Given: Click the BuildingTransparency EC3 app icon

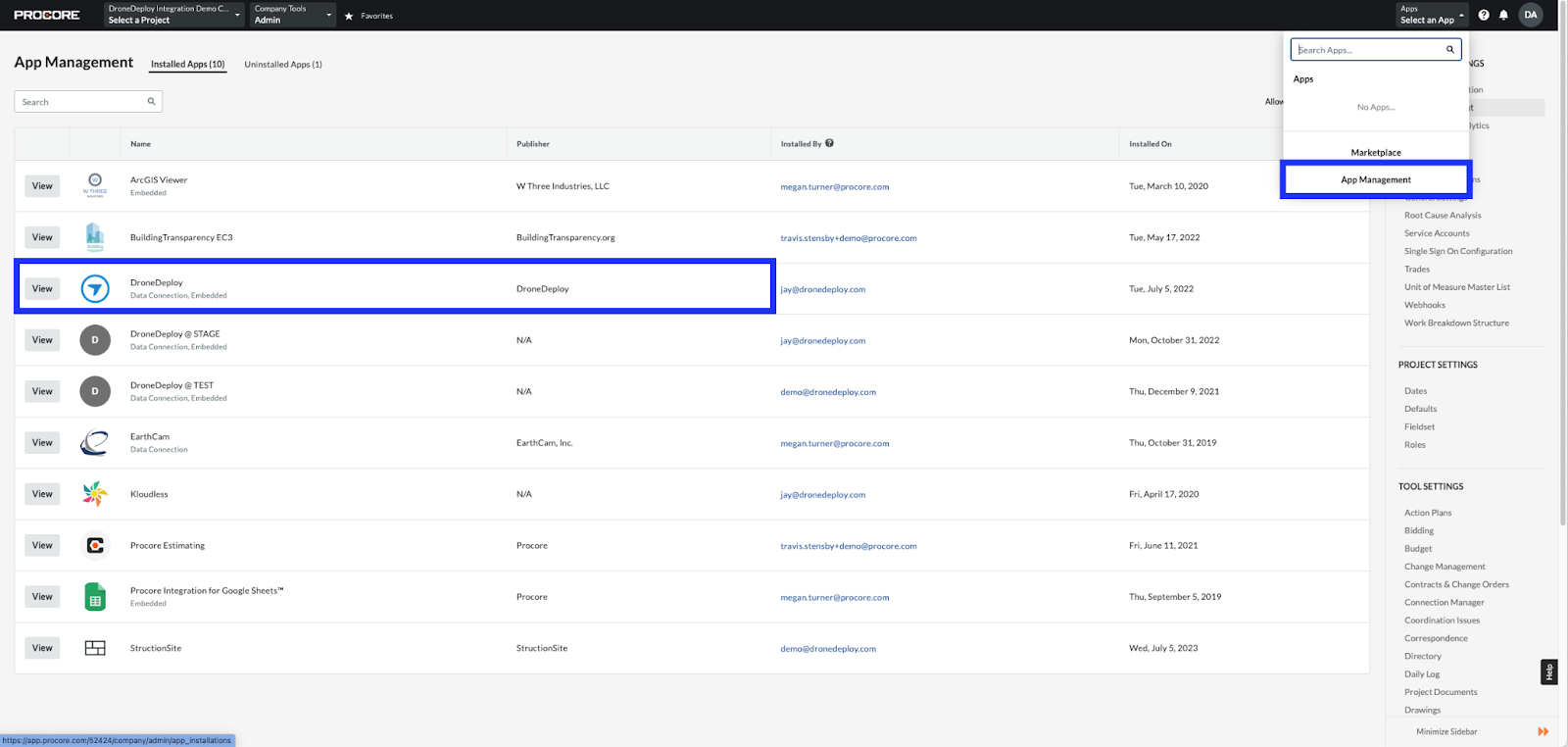Looking at the screenshot, I should point(95,237).
